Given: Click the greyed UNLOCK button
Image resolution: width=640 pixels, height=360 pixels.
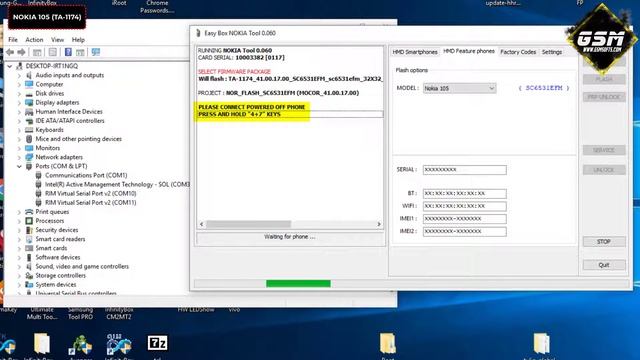Looking at the screenshot, I should point(604,170).
